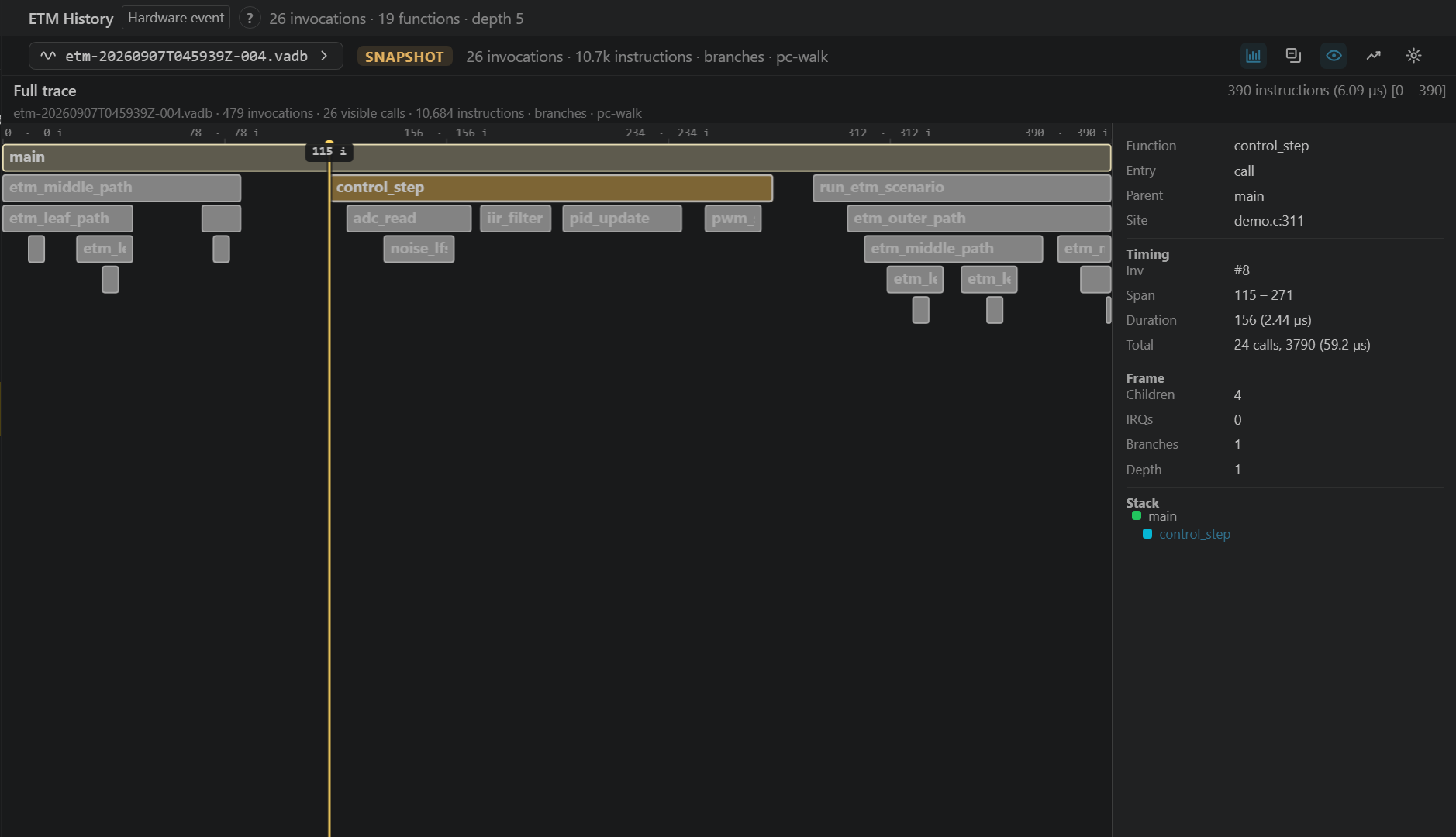Click the Full trace heading
The image size is (1456, 837).
point(45,91)
